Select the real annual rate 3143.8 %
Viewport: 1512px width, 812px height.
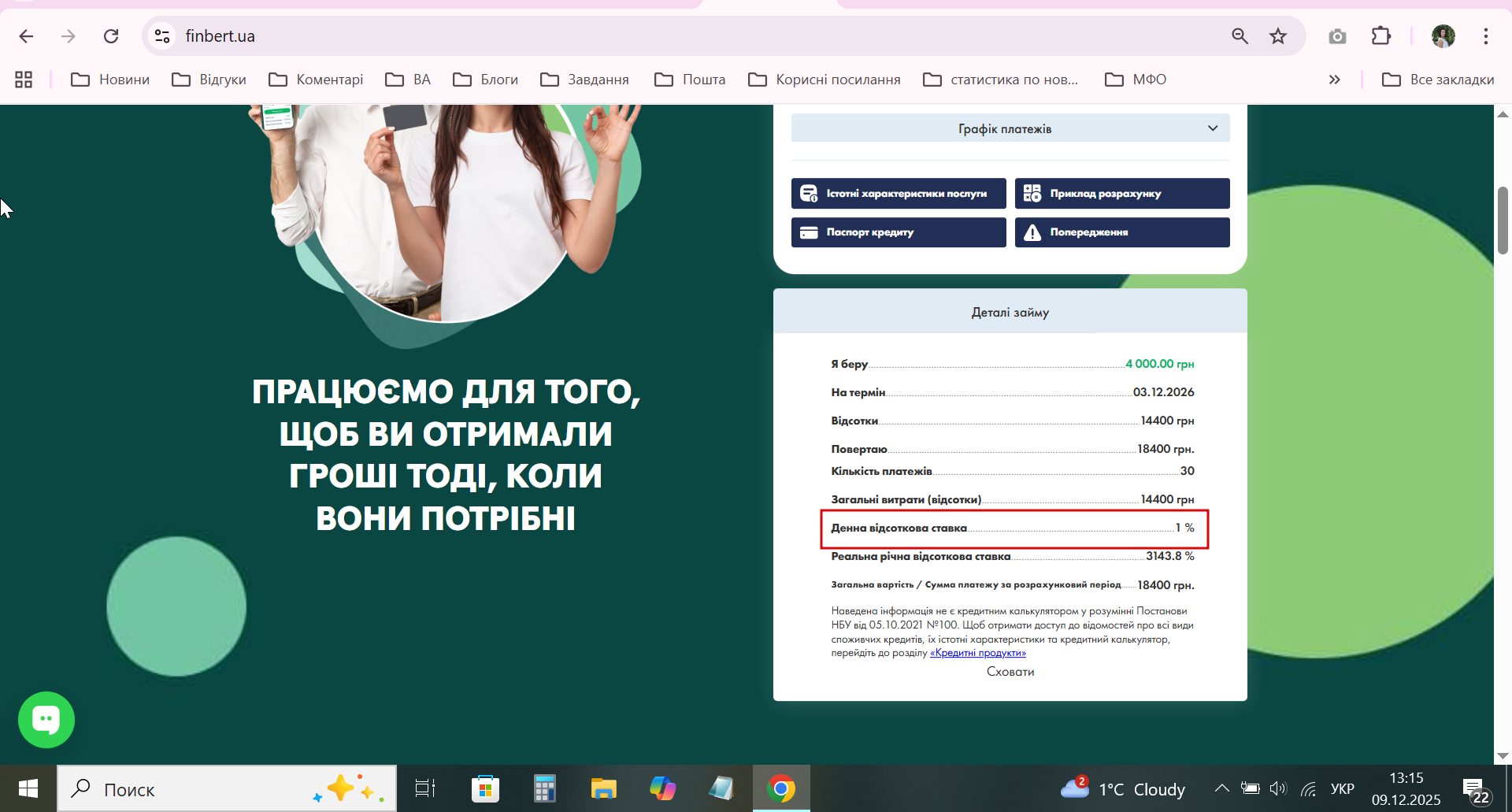click(1170, 556)
